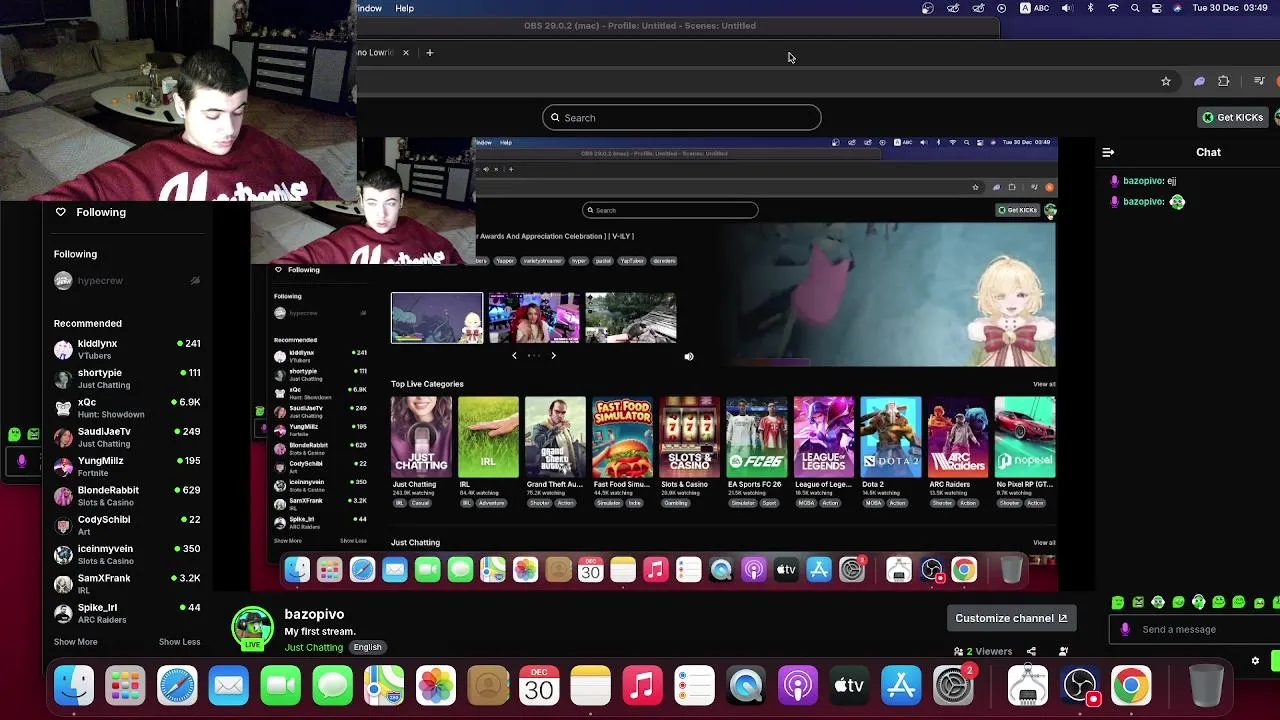
Task: Close the browser tab
Action: click(x=405, y=52)
